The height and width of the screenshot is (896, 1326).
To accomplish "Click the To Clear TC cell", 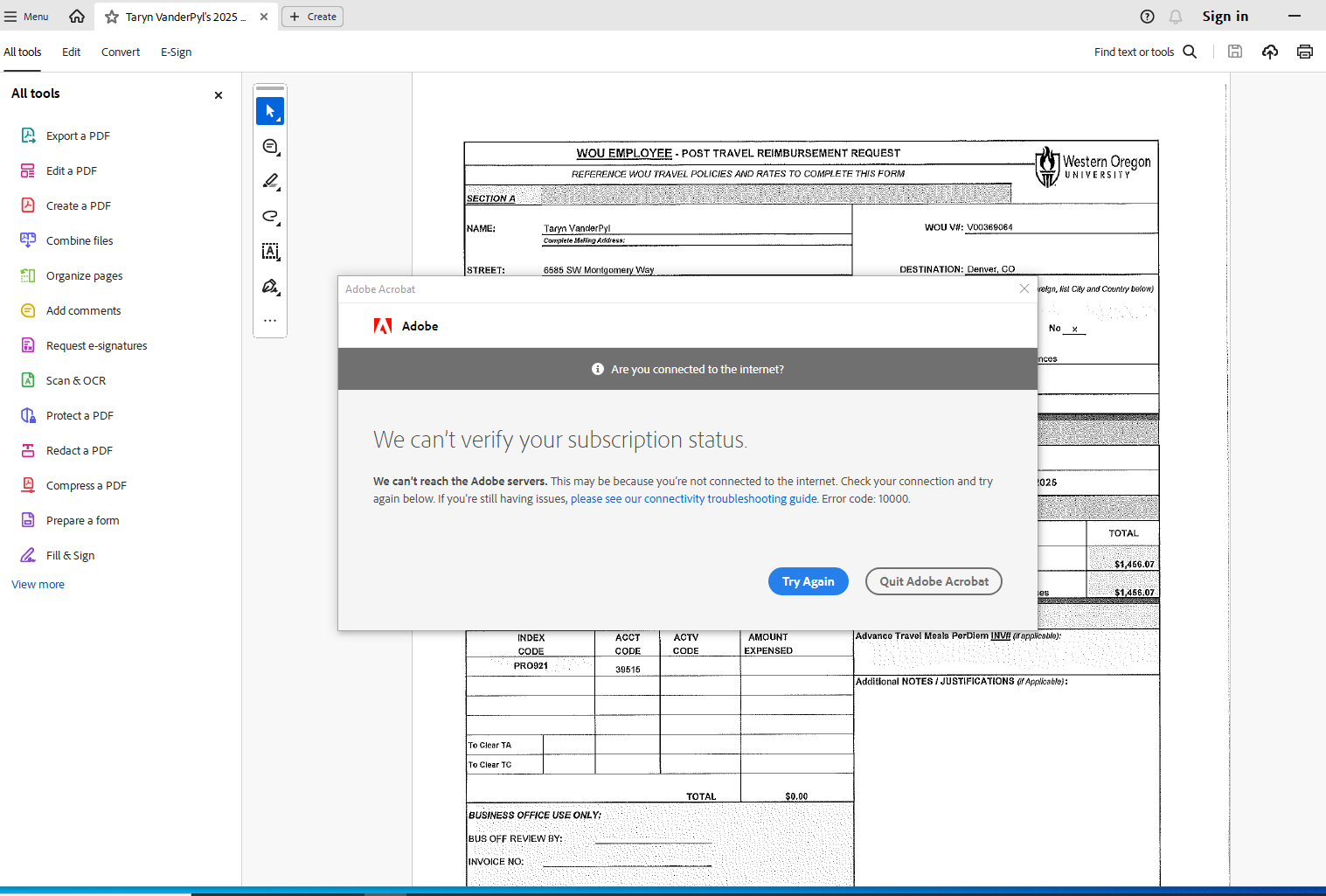I will pos(504,764).
